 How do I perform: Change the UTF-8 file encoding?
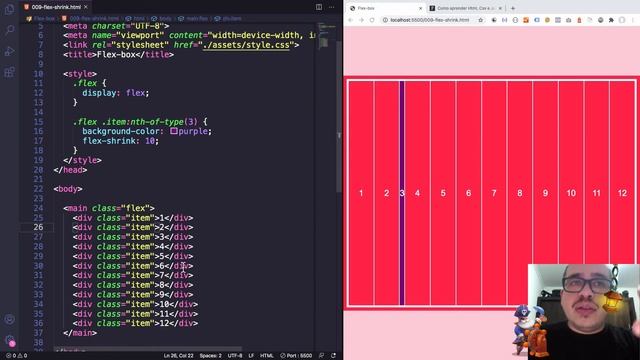[x=235, y=356]
